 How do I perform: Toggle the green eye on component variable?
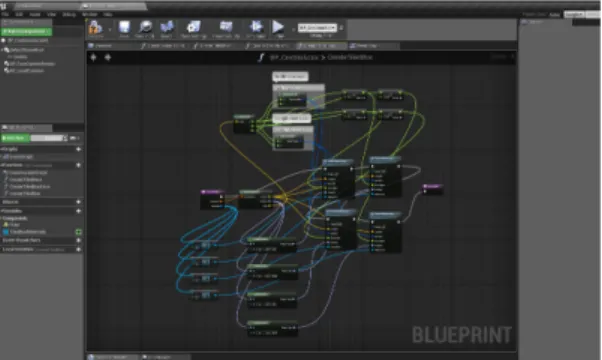pos(78,232)
